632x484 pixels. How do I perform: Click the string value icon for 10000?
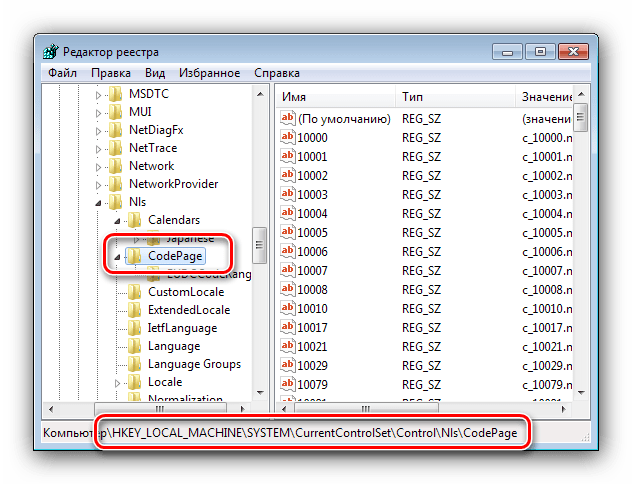click(x=287, y=137)
